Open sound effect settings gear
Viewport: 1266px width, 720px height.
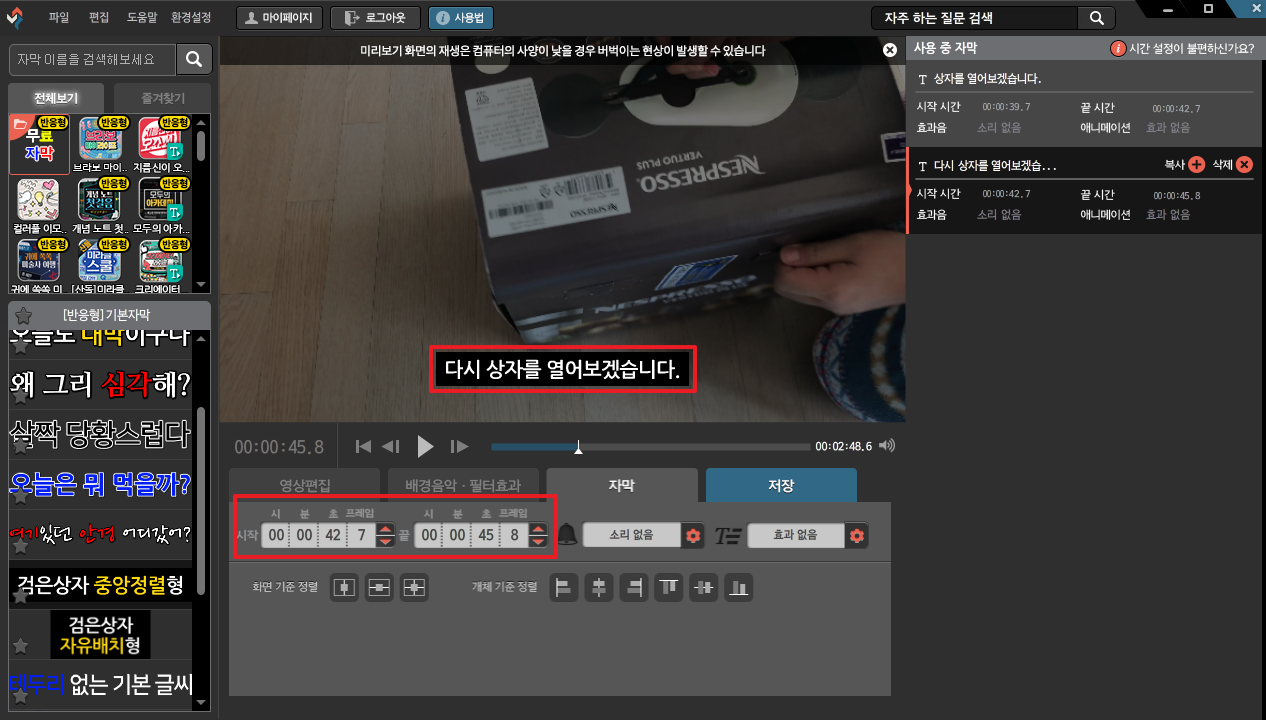pos(692,536)
